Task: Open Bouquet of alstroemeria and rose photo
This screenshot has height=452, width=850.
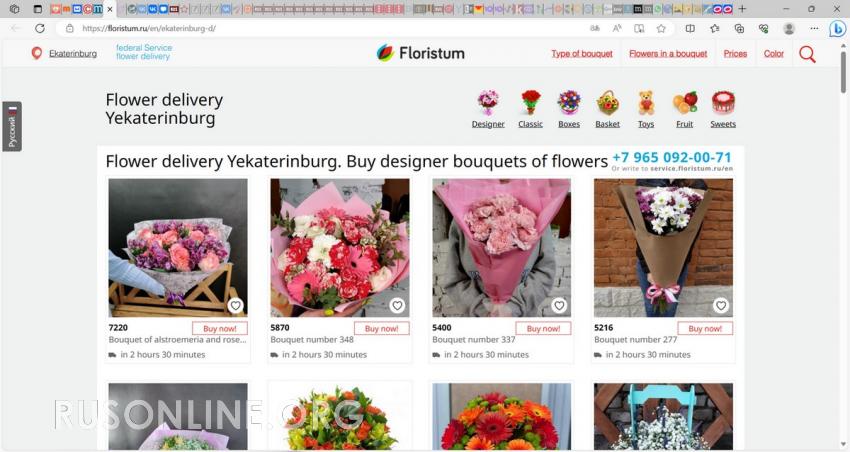Action: pyautogui.click(x=178, y=248)
